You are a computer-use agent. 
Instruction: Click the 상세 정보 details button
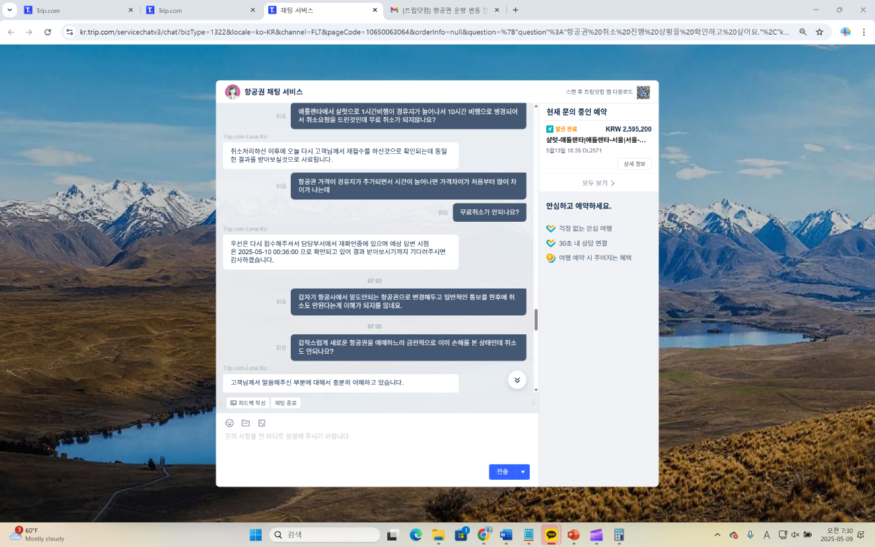[634, 164]
